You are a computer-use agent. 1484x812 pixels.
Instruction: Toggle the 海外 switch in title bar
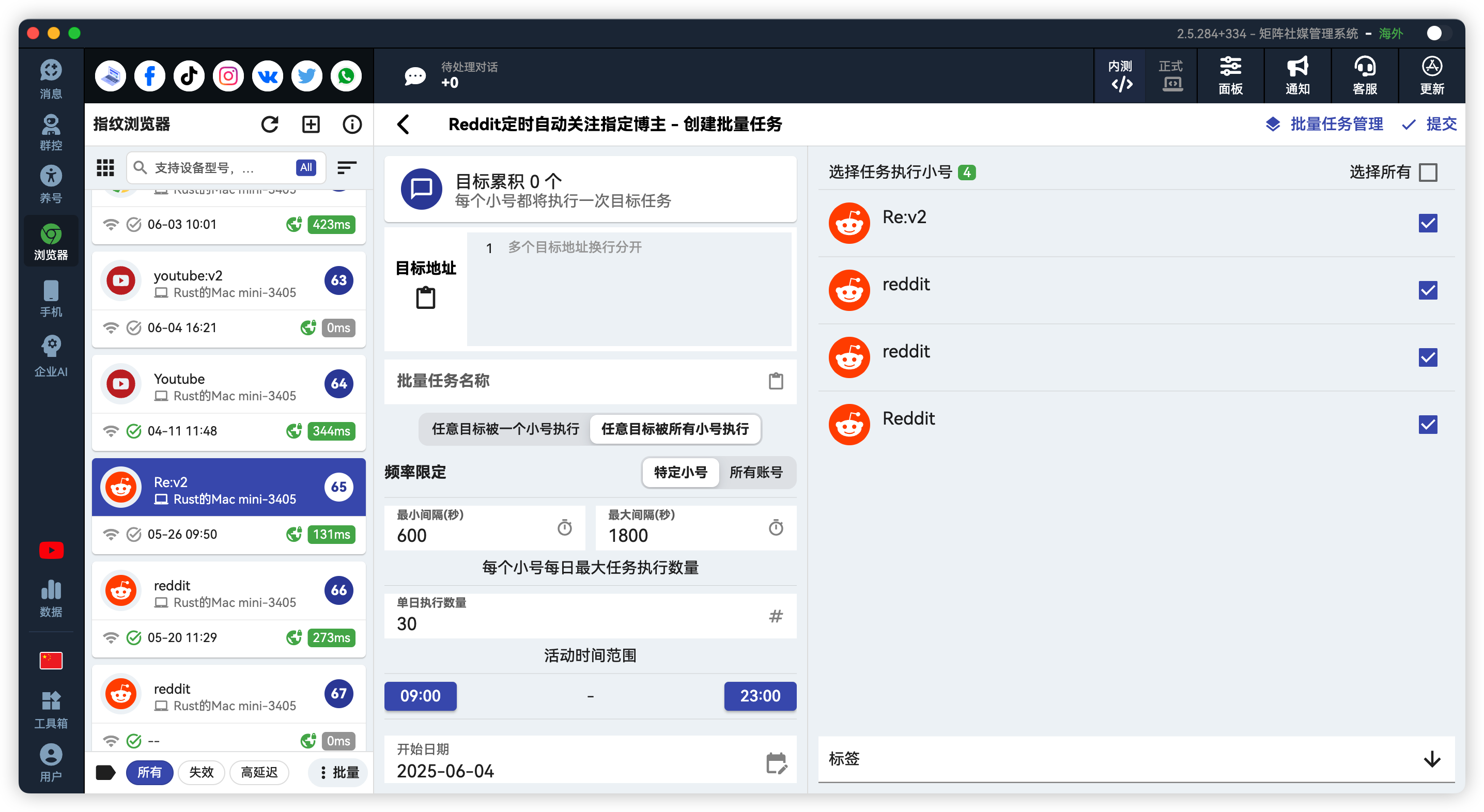[x=1439, y=34]
